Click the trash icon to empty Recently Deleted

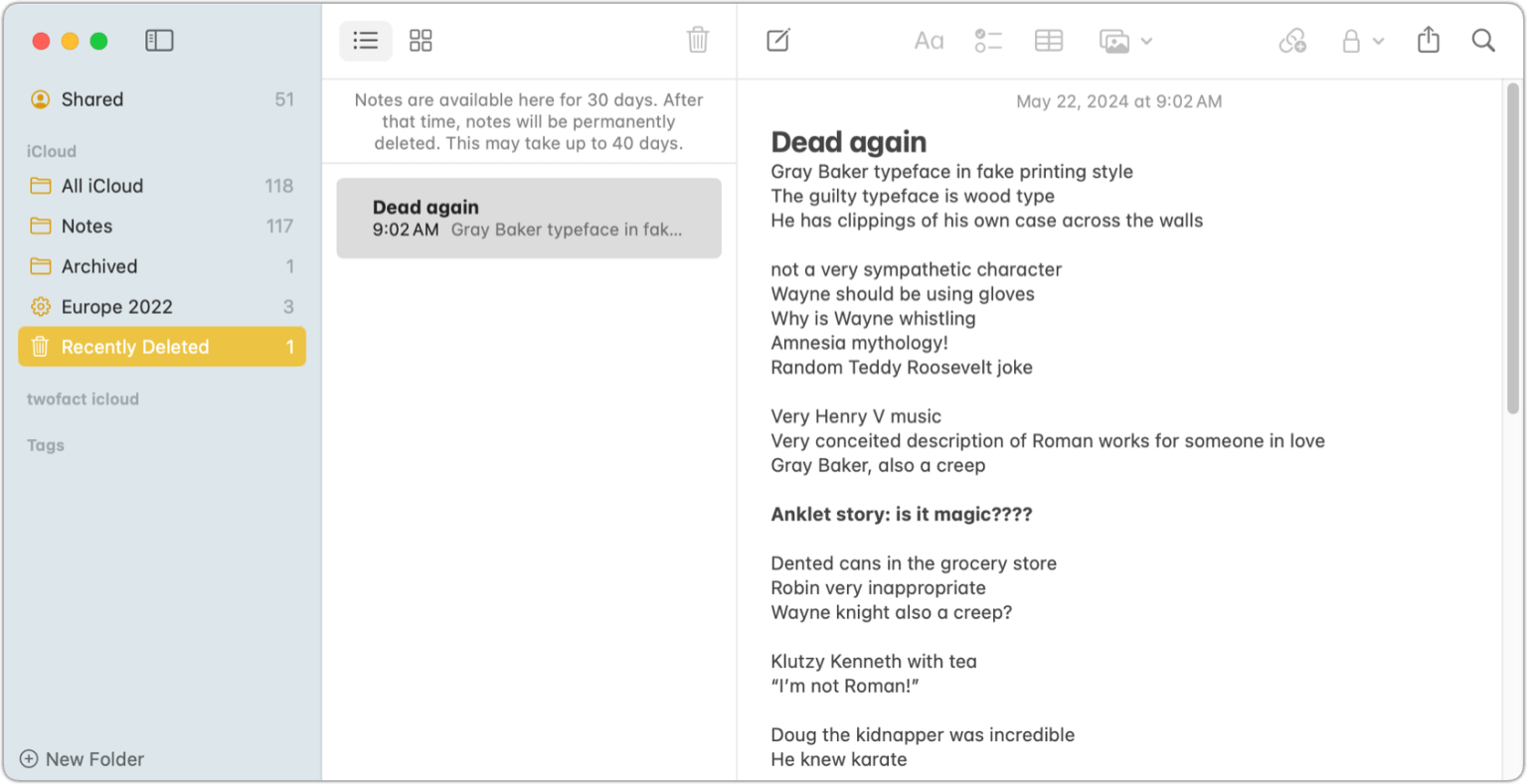coord(698,40)
